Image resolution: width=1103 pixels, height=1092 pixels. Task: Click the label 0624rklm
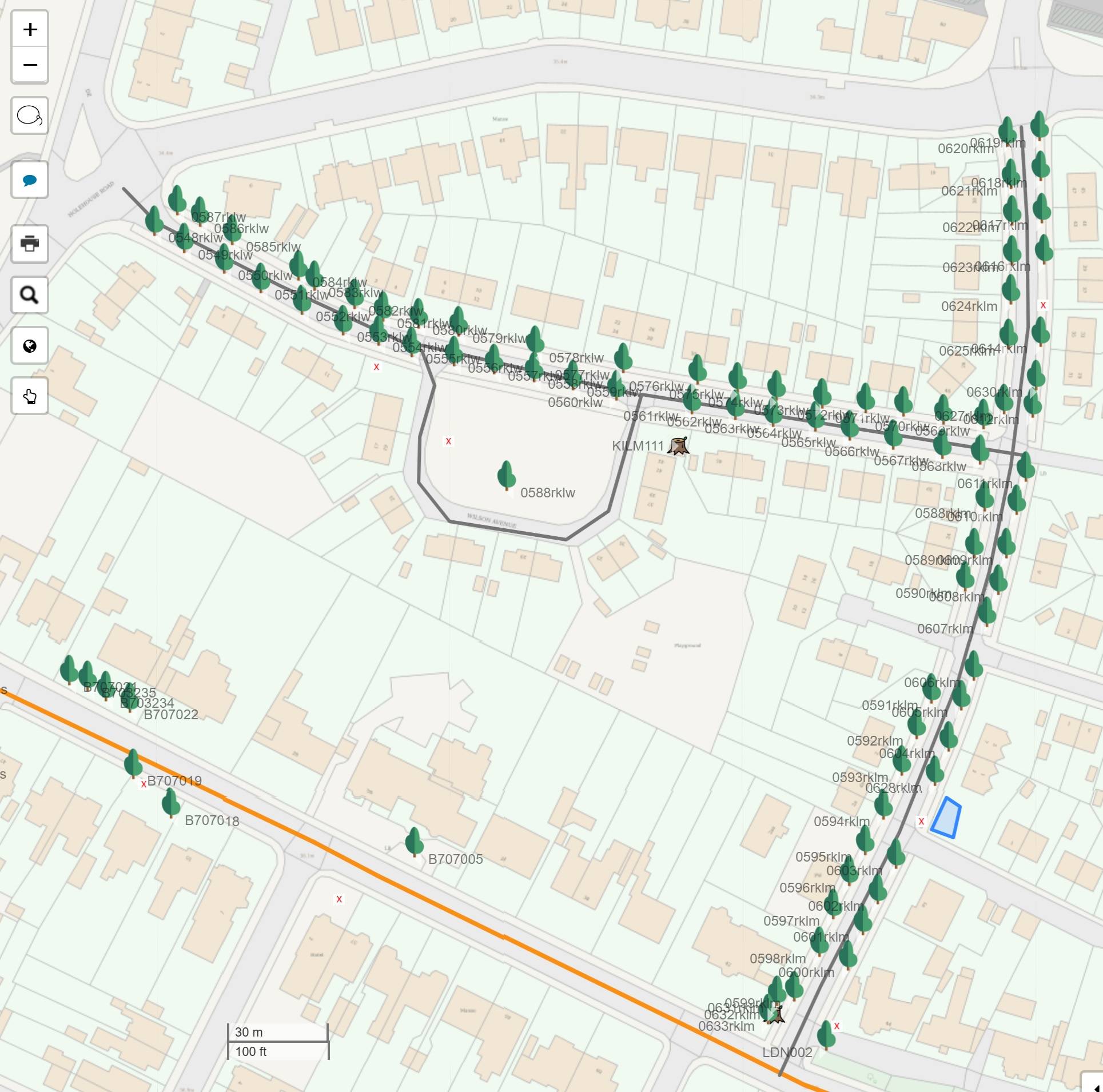pyautogui.click(x=969, y=306)
